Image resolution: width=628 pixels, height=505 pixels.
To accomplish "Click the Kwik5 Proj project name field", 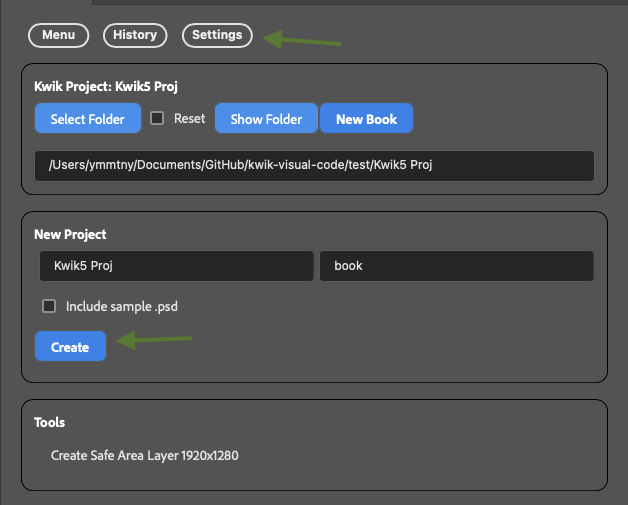I will click(177, 266).
